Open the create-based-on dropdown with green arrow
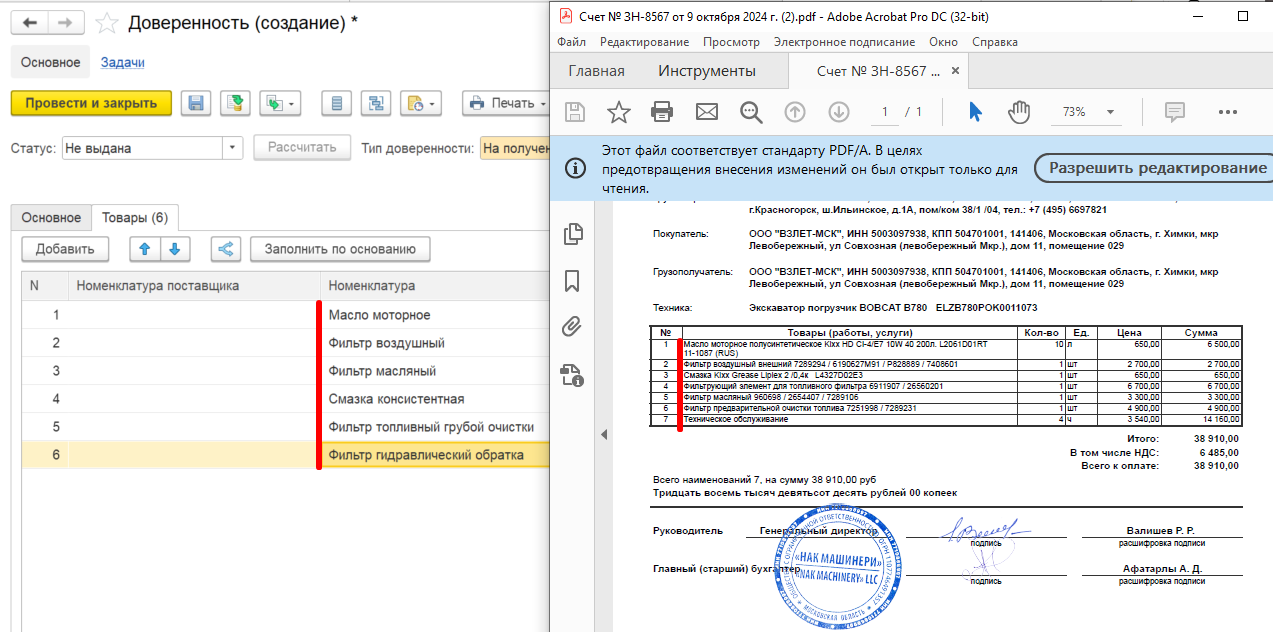This screenshot has width=1273, height=632. (x=279, y=103)
